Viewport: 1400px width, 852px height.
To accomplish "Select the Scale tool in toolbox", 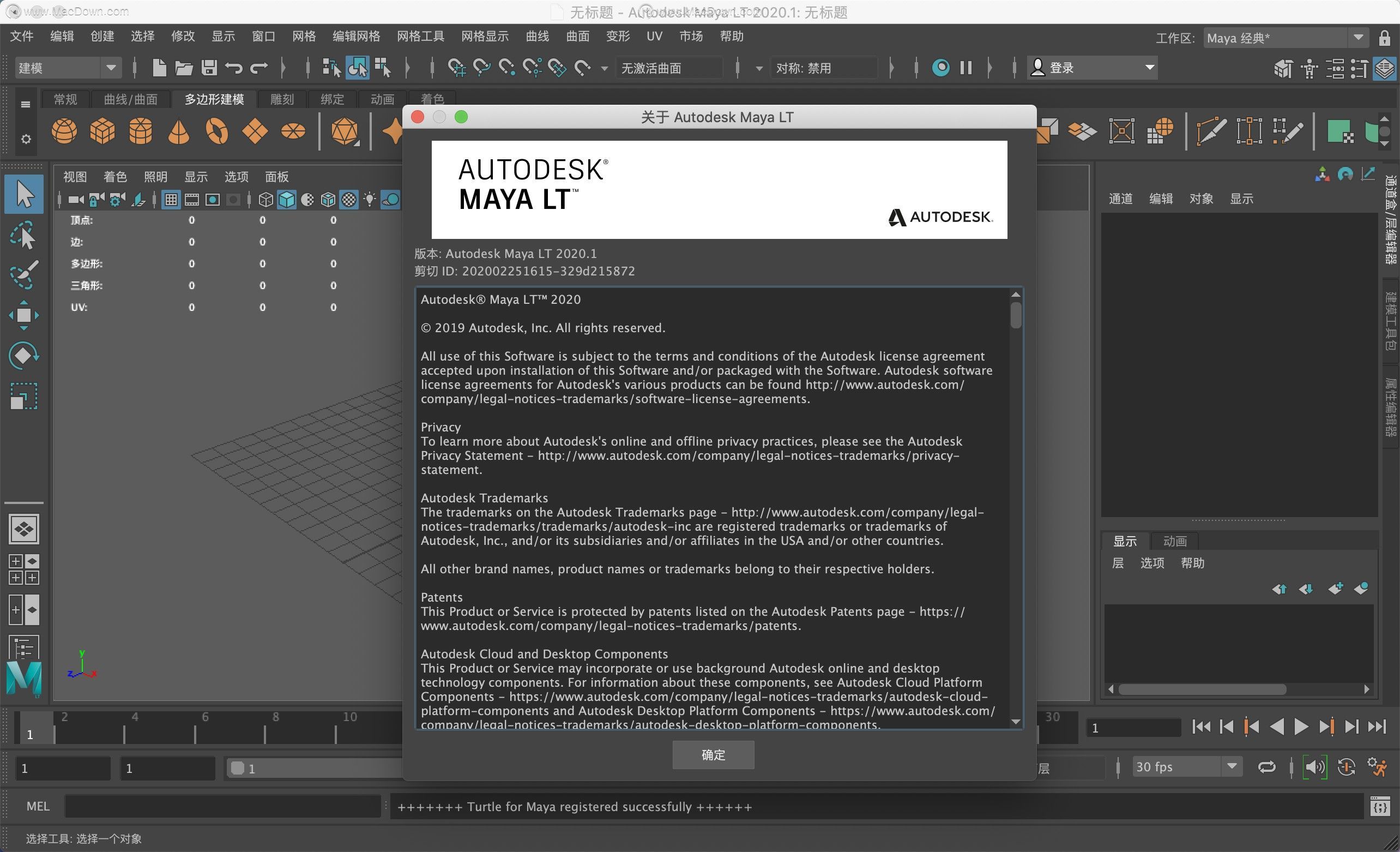I will point(24,396).
